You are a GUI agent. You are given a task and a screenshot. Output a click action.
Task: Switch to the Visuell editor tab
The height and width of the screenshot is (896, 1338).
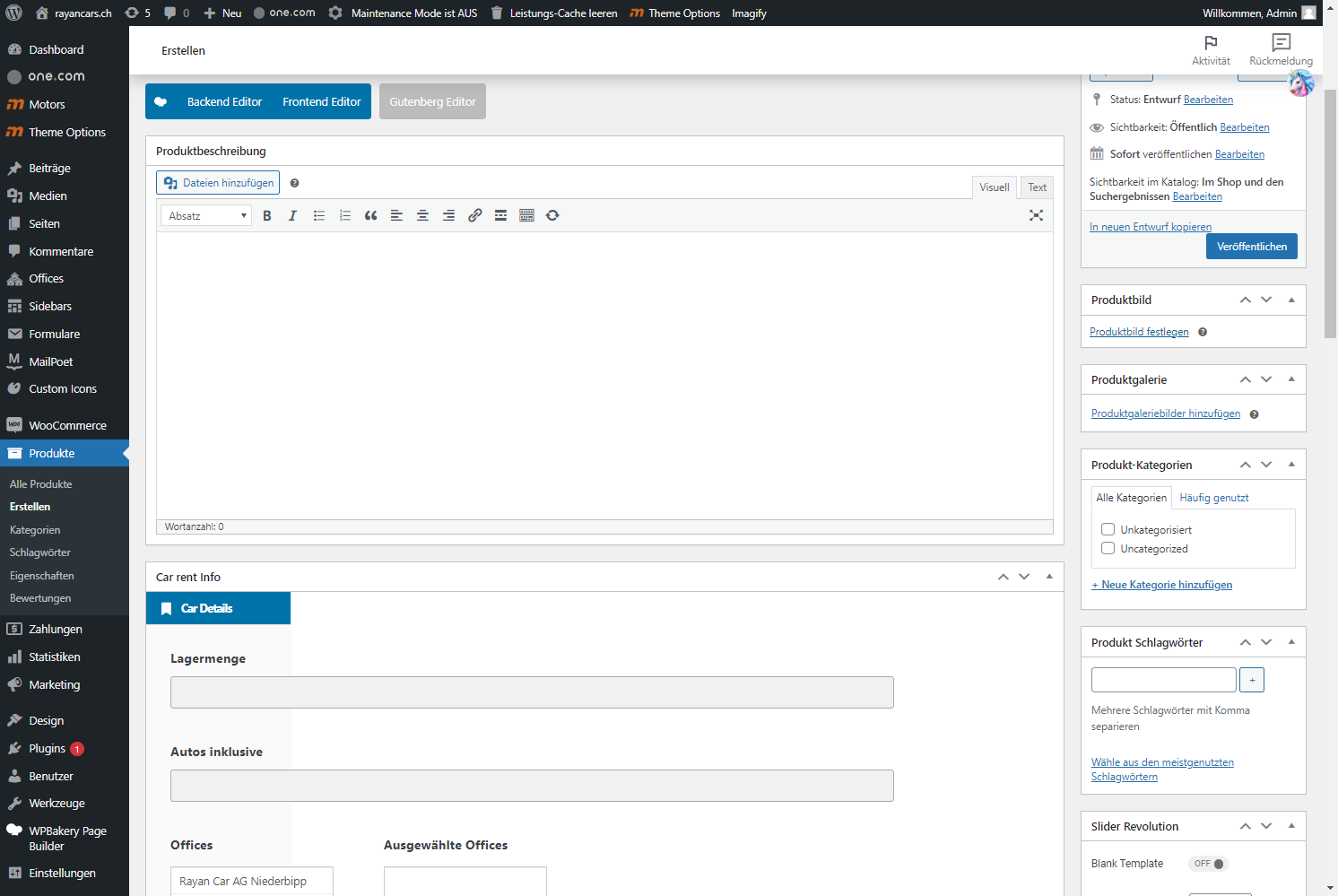pyautogui.click(x=995, y=187)
